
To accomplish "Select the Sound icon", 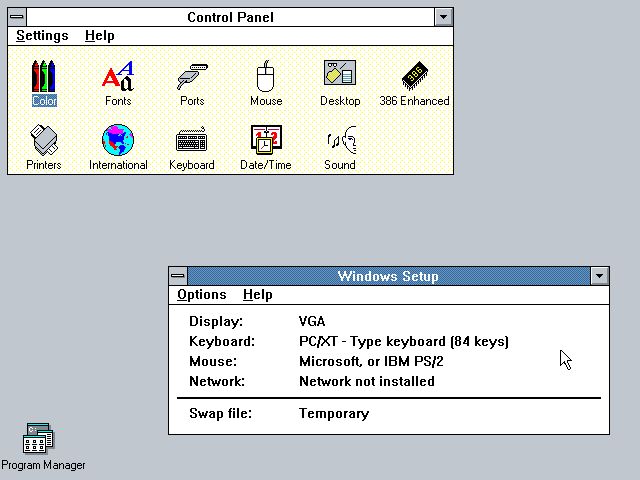I will (340, 140).
